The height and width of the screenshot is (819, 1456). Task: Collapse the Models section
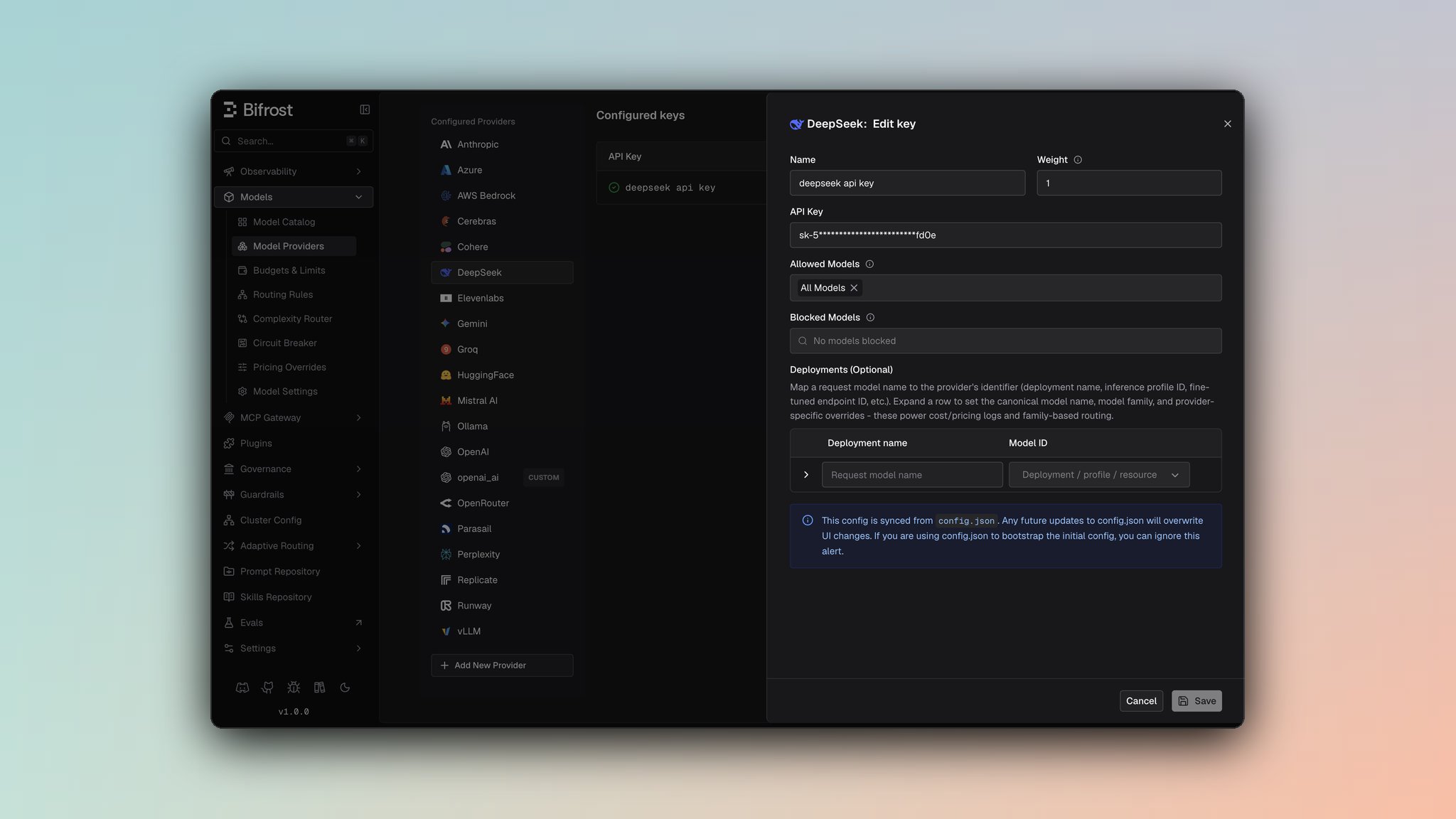coord(294,197)
